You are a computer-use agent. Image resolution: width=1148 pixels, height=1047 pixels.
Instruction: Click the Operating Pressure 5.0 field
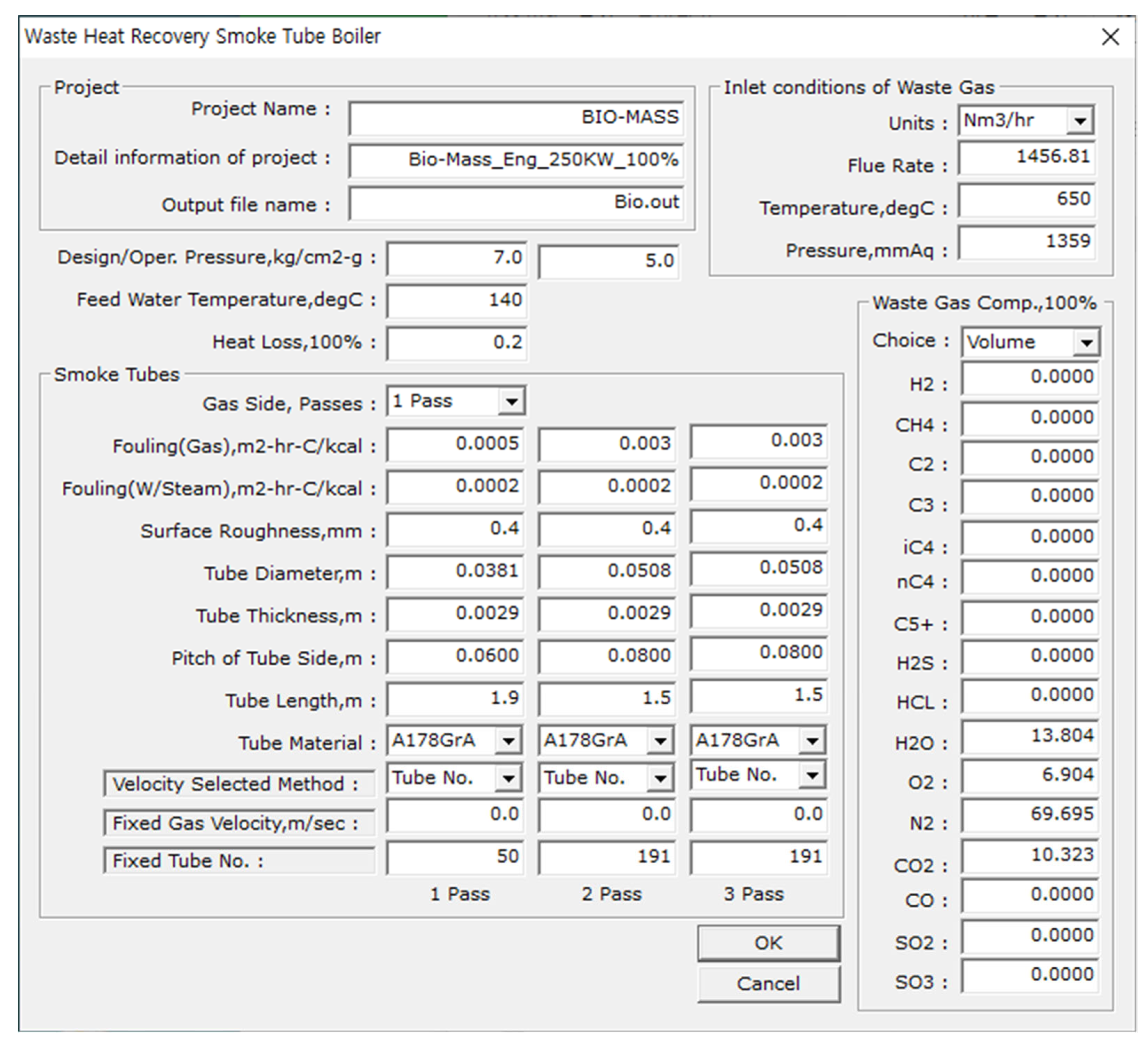click(x=608, y=261)
